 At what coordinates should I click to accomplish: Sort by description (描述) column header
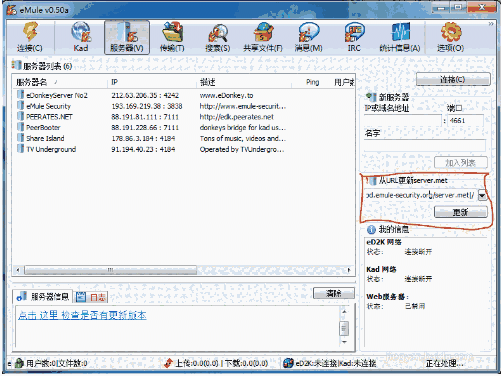coord(244,82)
